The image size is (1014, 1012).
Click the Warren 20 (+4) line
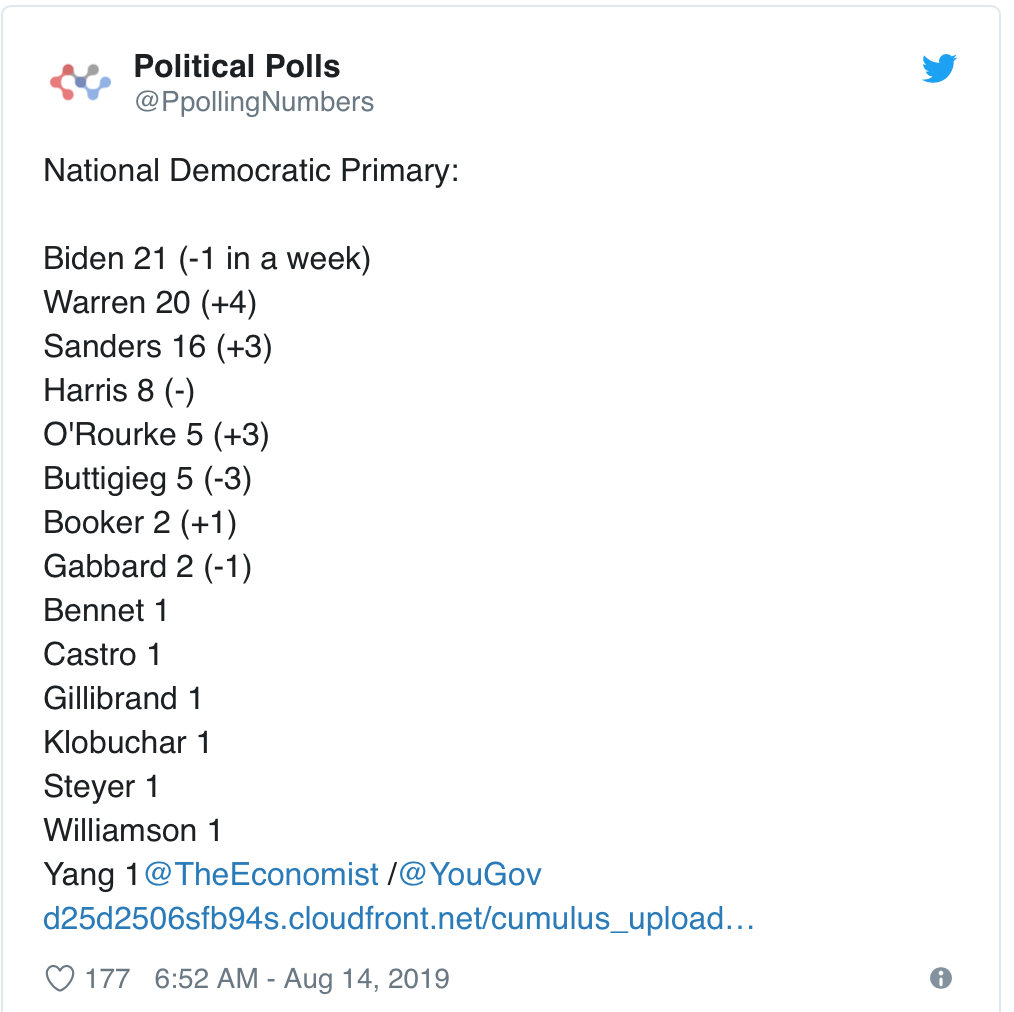150,303
